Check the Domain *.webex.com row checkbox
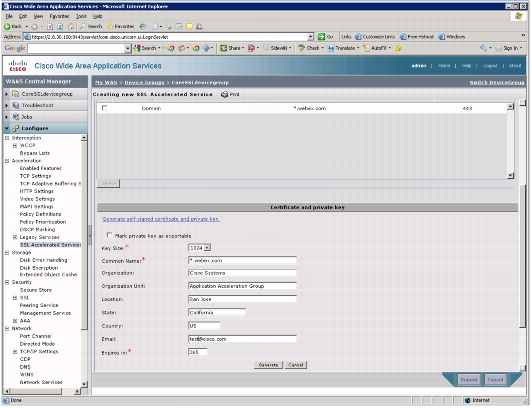The width and height of the screenshot is (532, 408). [104, 108]
